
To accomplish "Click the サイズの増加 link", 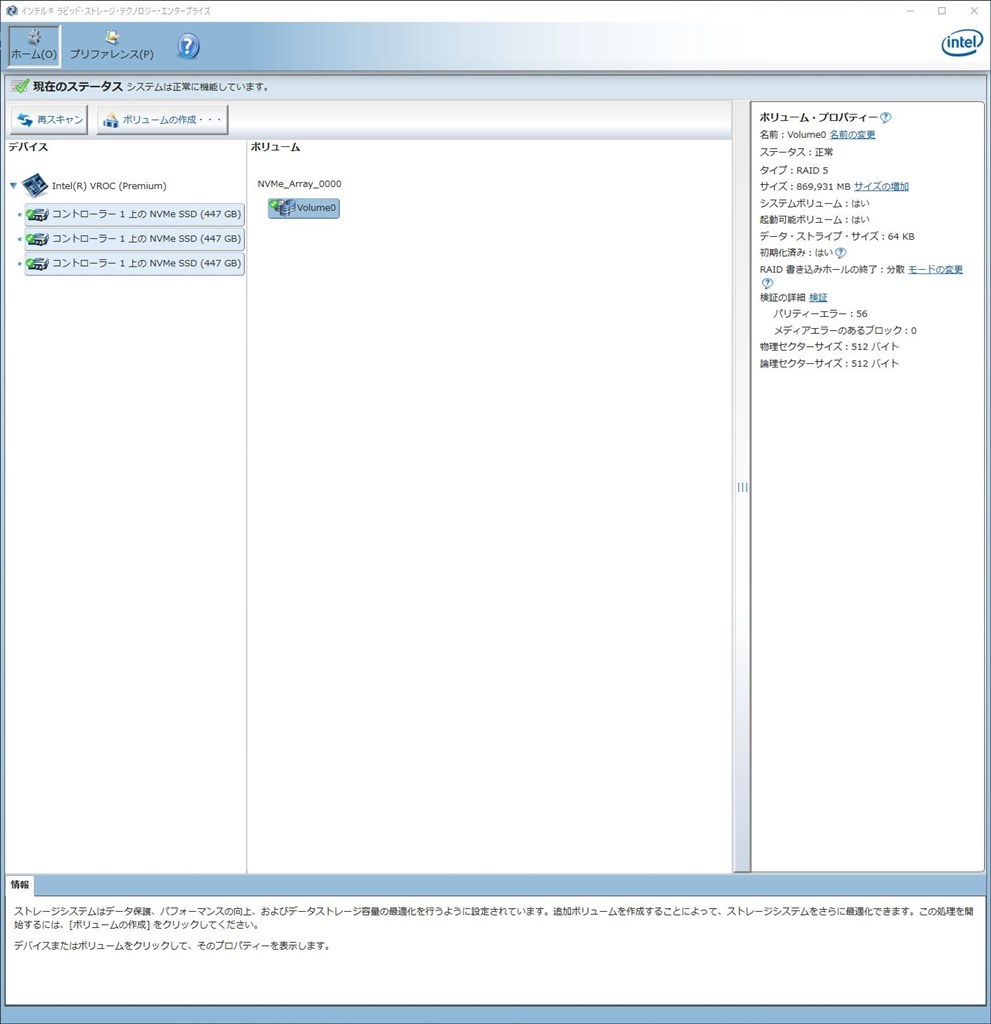I will click(879, 186).
